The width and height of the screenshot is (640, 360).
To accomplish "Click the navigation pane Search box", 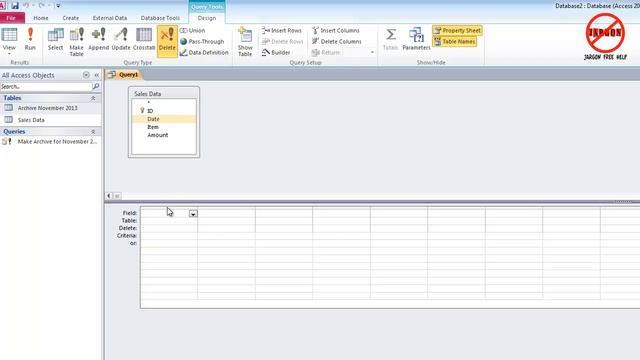I will (x=46, y=87).
